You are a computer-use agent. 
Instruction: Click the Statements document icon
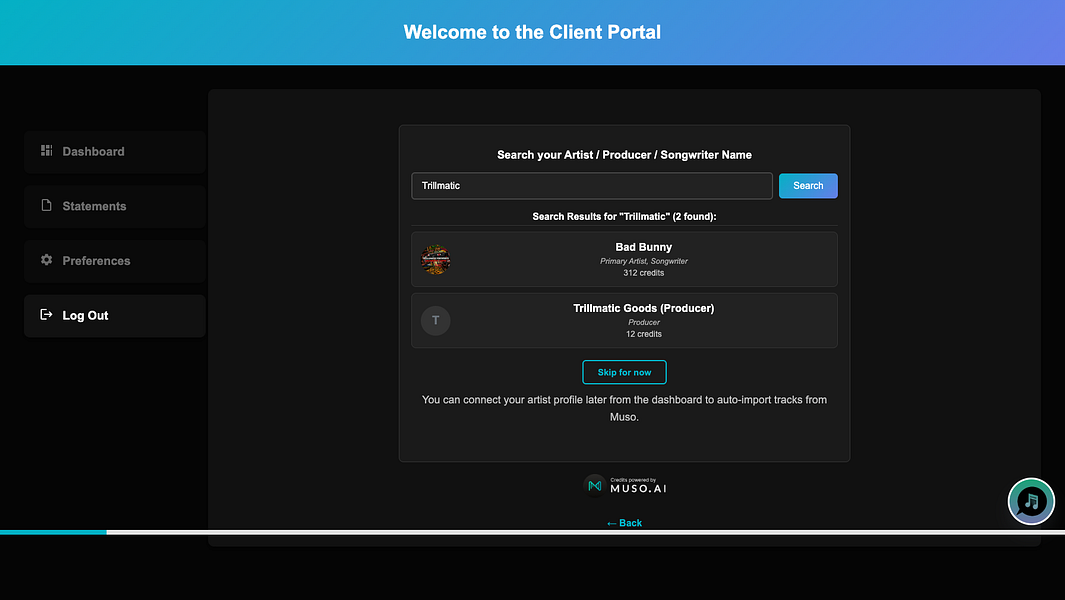pos(46,205)
